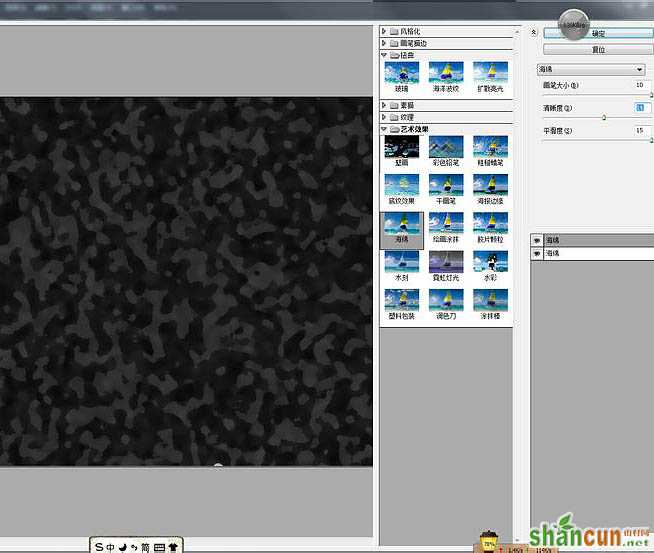
Task: Click the folder icon beside 纹理
Action: (394, 117)
